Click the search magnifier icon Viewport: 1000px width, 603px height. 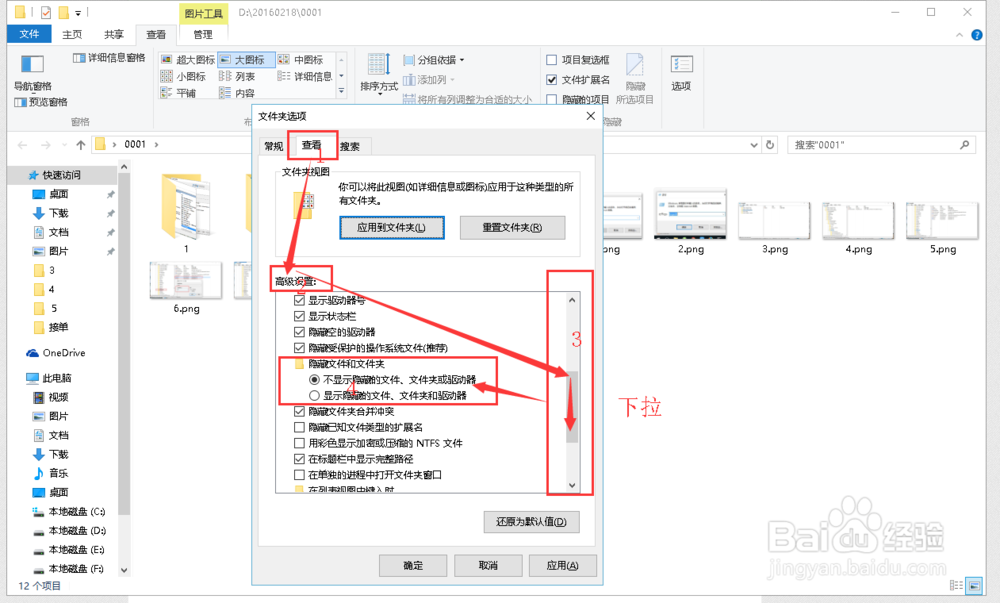tap(964, 145)
